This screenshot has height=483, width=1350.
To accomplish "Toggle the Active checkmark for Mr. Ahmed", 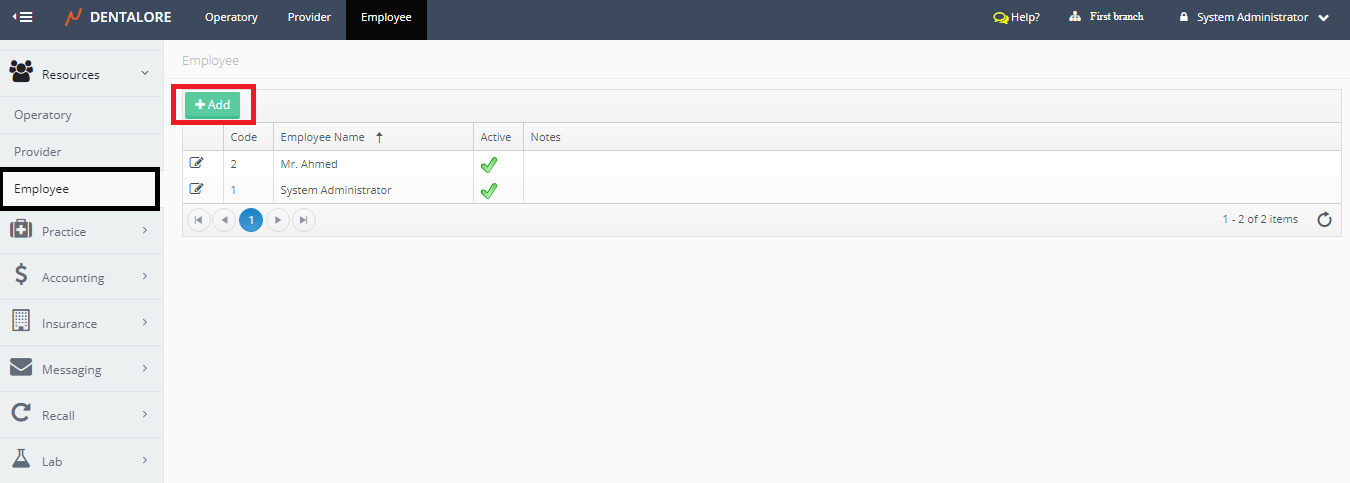I will [x=489, y=165].
